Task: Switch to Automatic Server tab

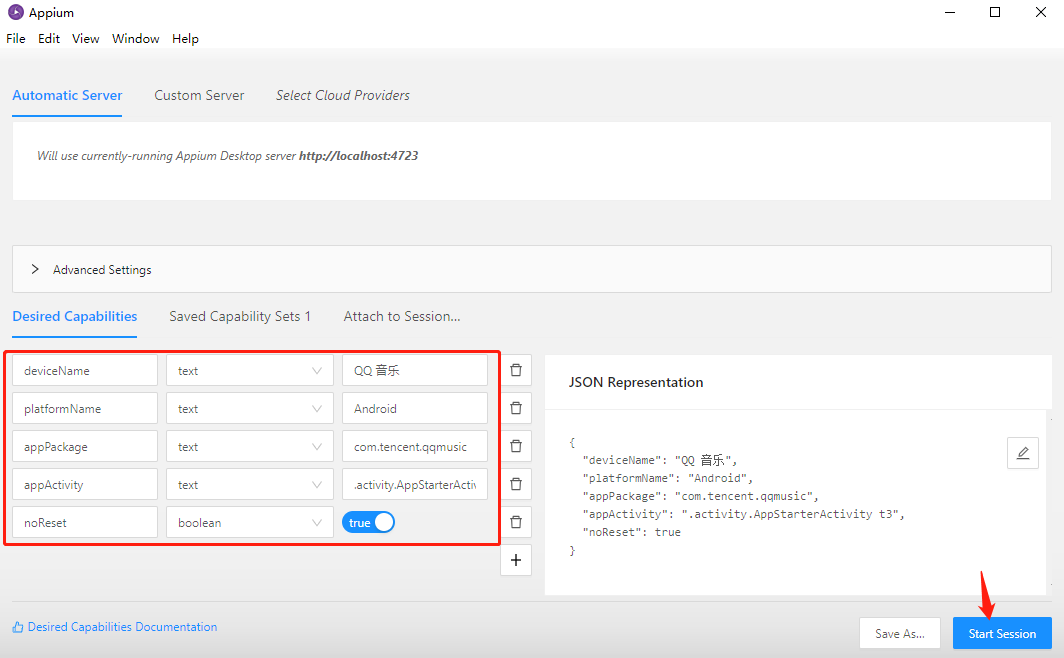Action: point(67,96)
